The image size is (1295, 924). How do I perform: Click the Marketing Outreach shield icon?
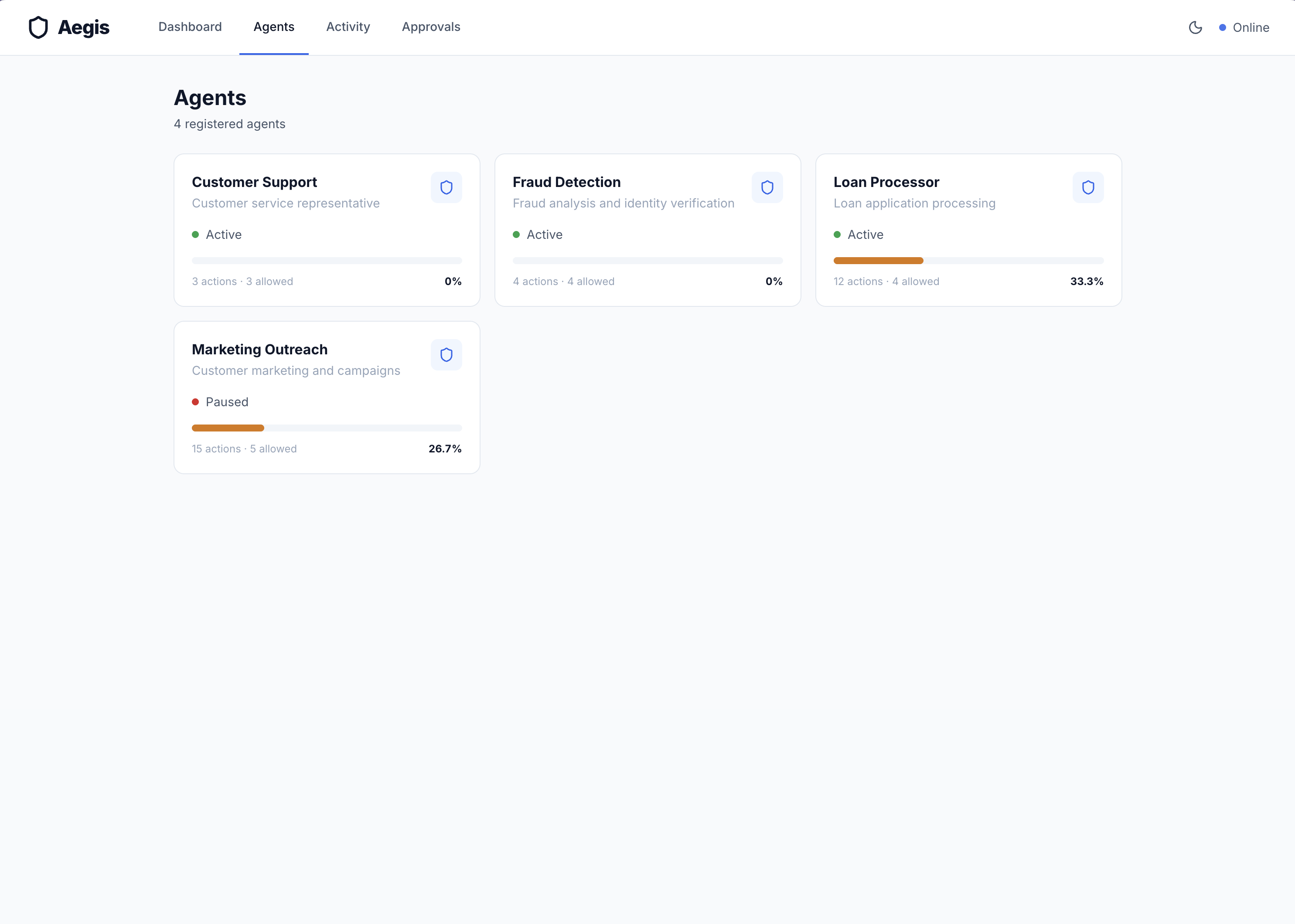[x=446, y=355]
